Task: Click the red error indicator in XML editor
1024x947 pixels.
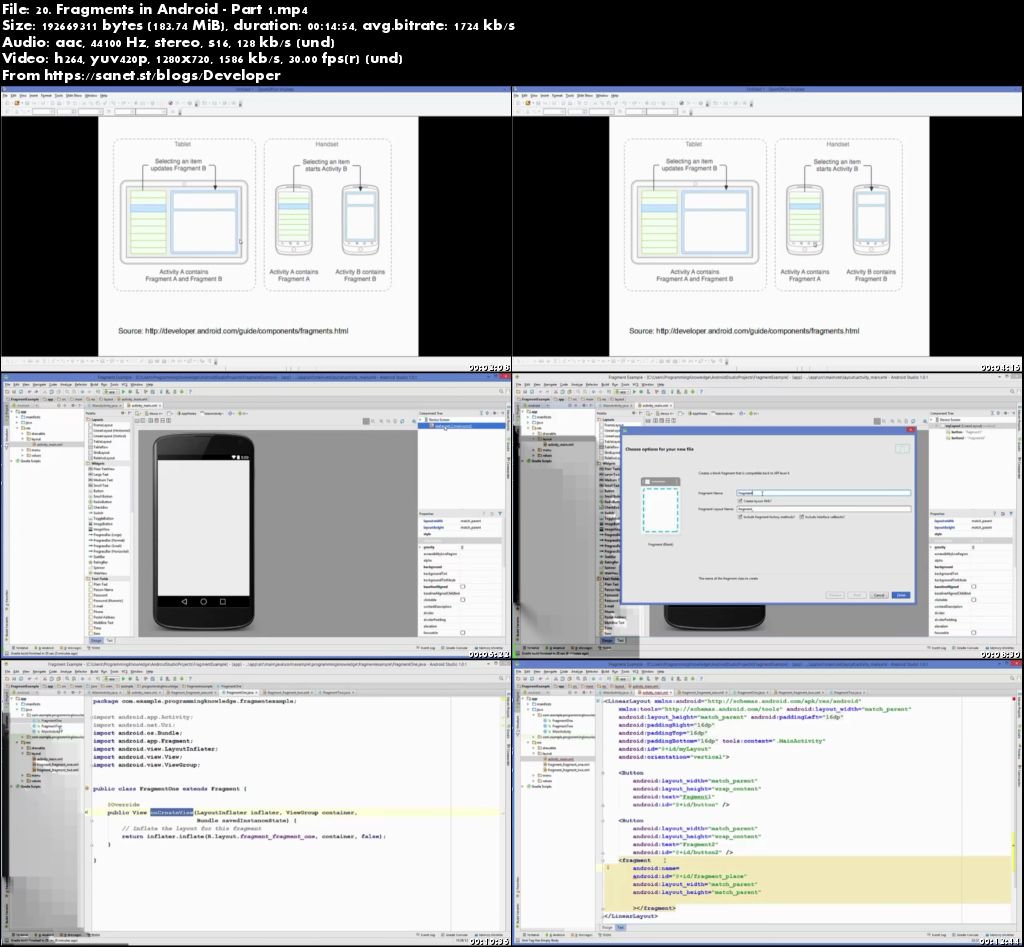Action: [1014, 699]
